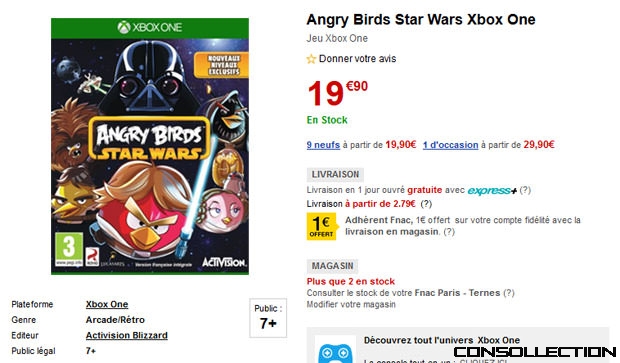Open the 9 neufs offers link
Image resolution: width=620 pixels, height=363 pixels.
click(323, 145)
